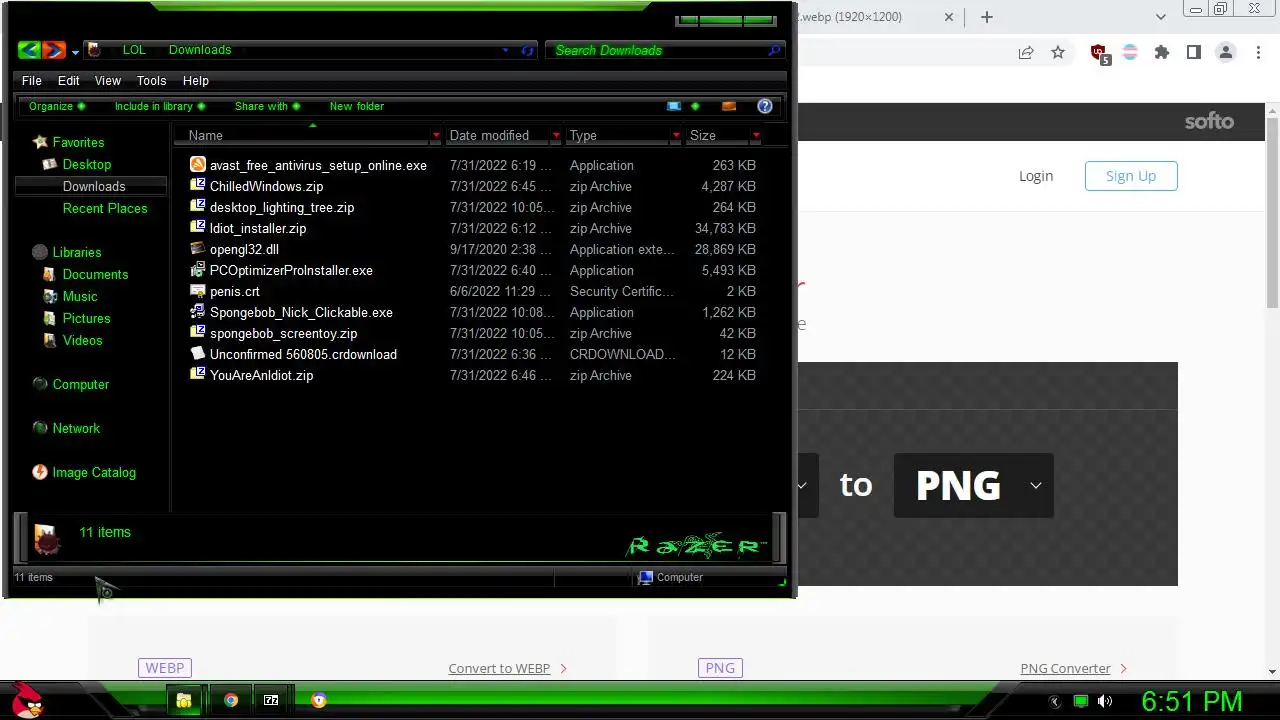The image size is (1280, 720).
Task: Open the File menu
Action: 32,80
